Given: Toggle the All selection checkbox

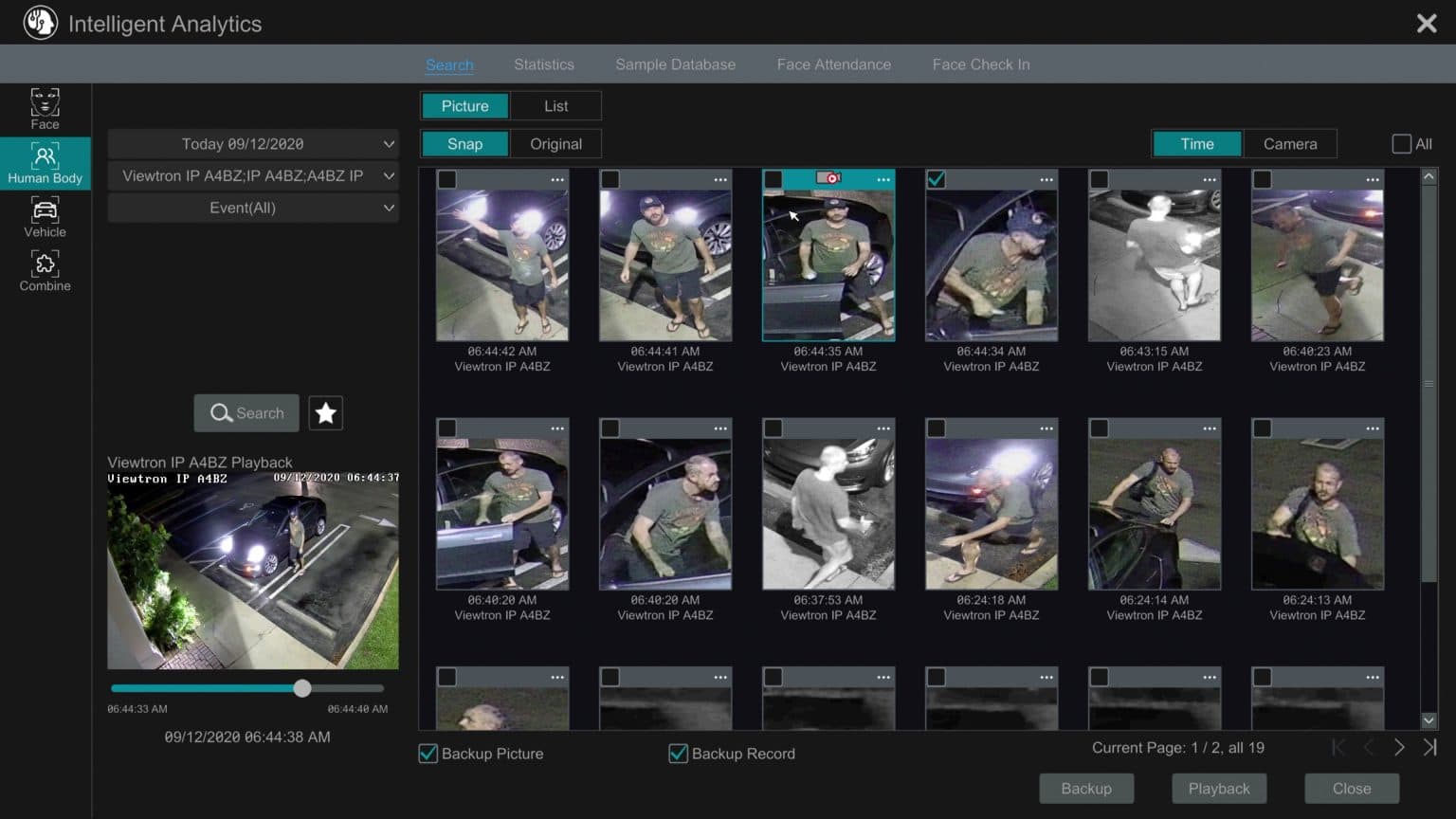Looking at the screenshot, I should (x=1401, y=144).
